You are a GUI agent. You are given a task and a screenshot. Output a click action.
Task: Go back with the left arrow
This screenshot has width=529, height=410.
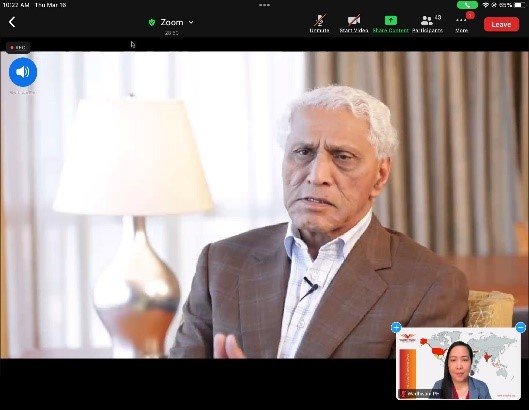[x=12, y=22]
